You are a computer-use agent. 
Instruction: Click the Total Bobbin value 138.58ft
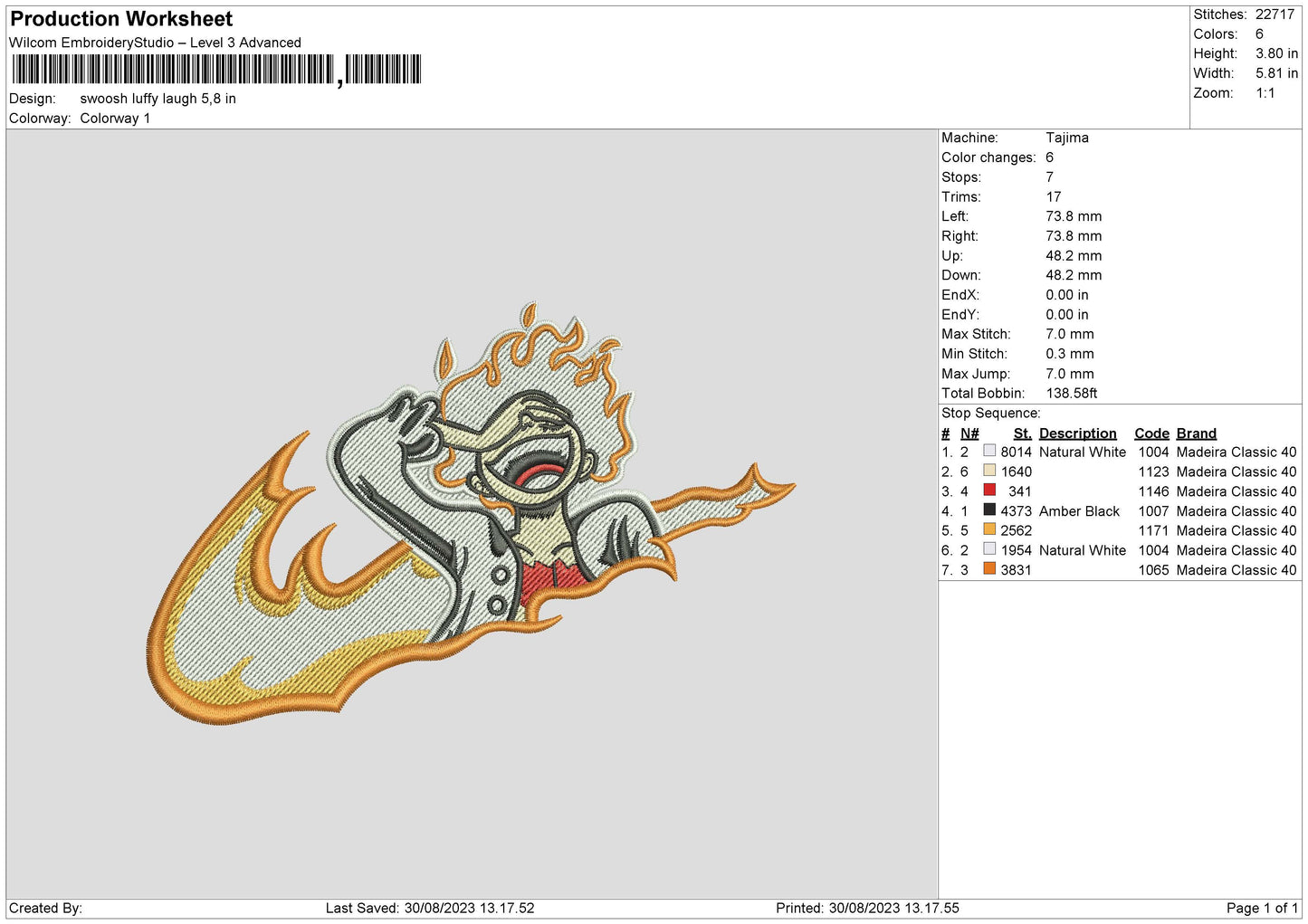[x=1071, y=394]
